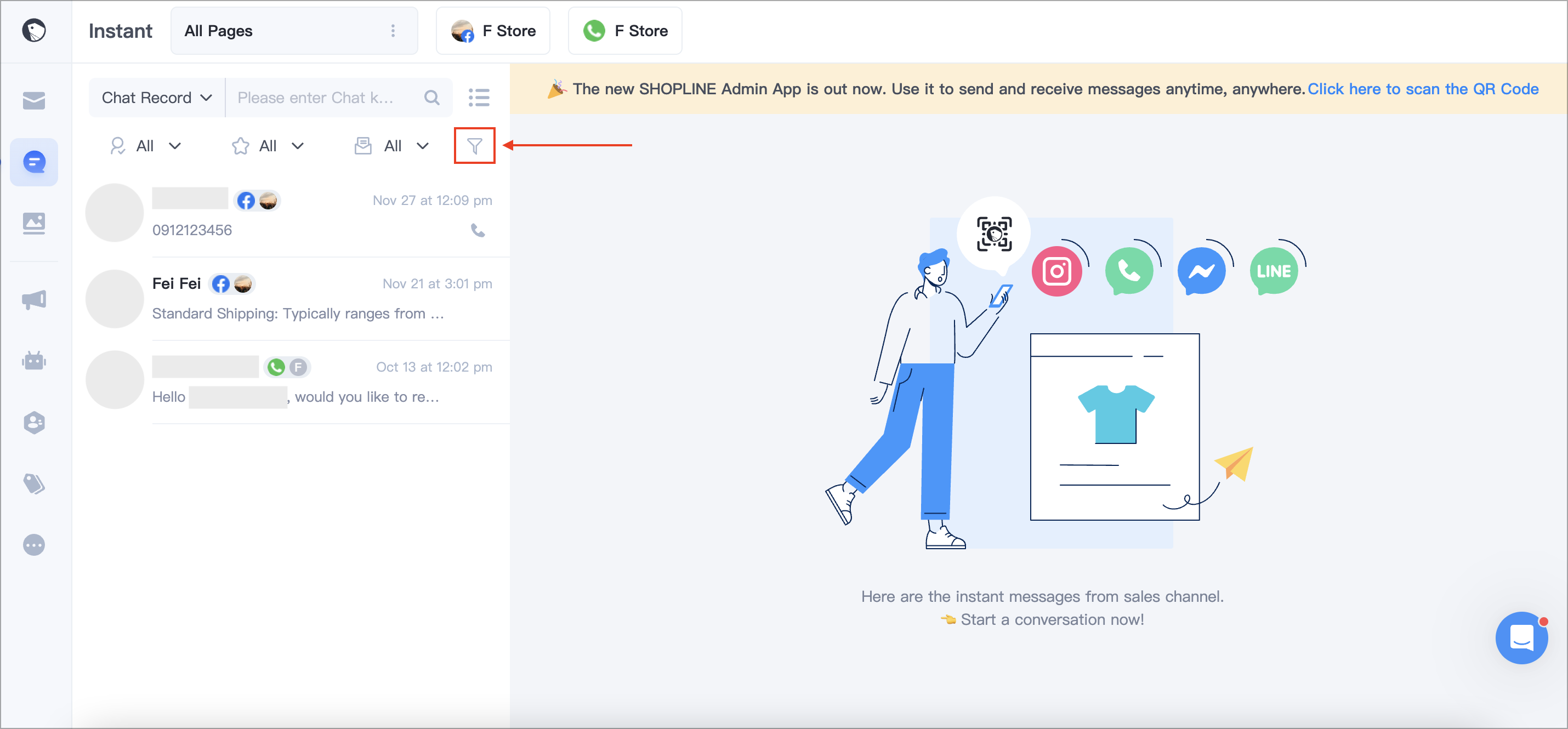The height and width of the screenshot is (729, 1568).
Task: Expand the Chat Record dropdown
Action: [156, 98]
